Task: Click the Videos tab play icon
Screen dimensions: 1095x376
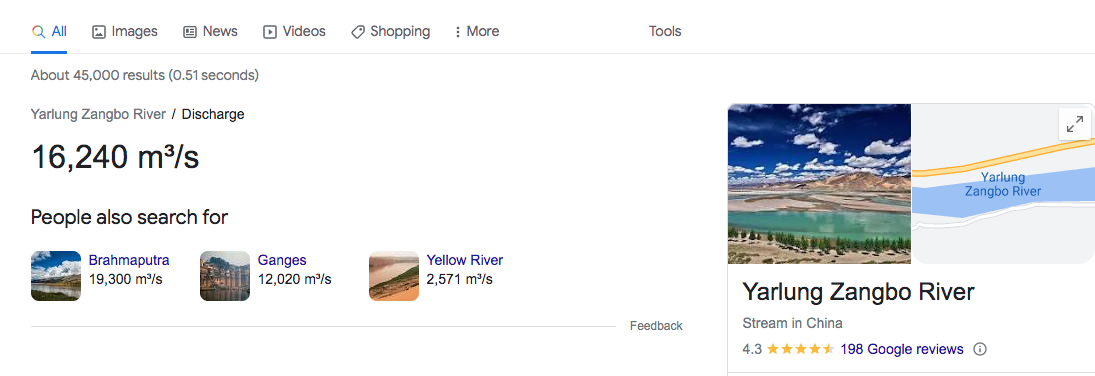Action: click(270, 31)
